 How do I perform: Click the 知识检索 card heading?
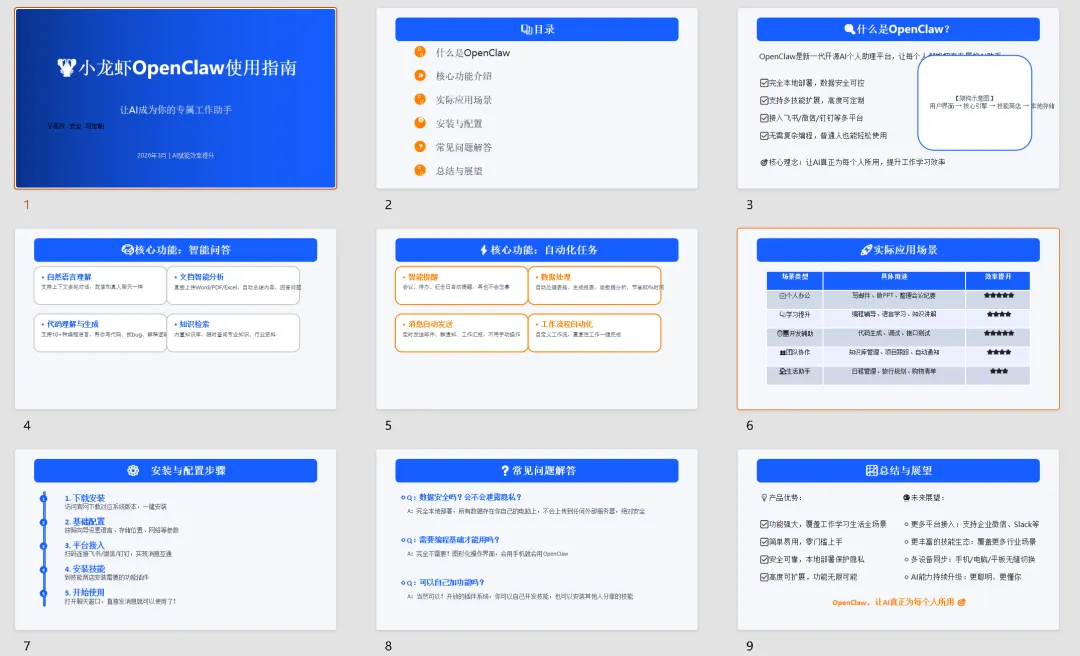[194, 324]
